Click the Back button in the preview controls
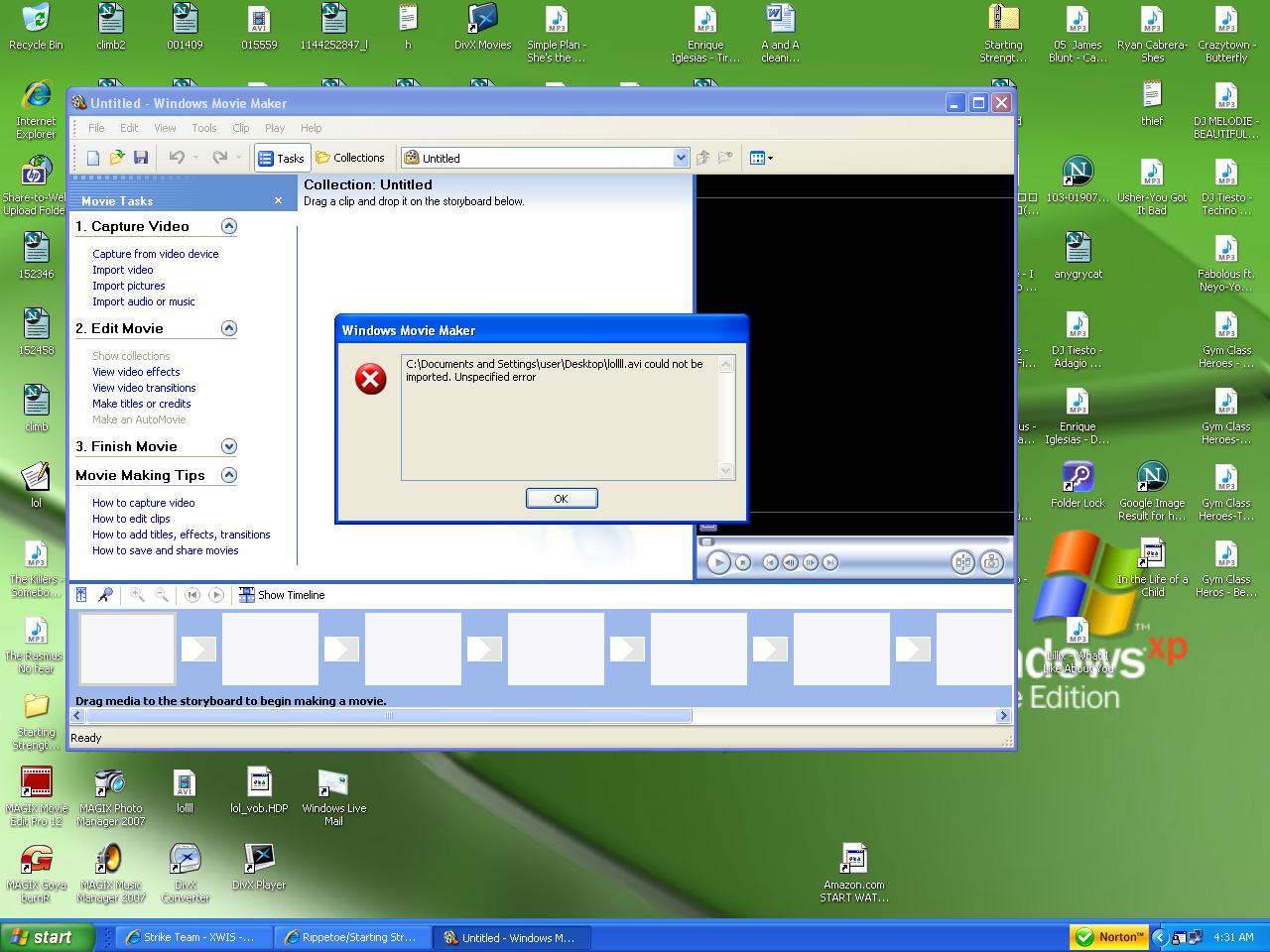 [x=770, y=562]
